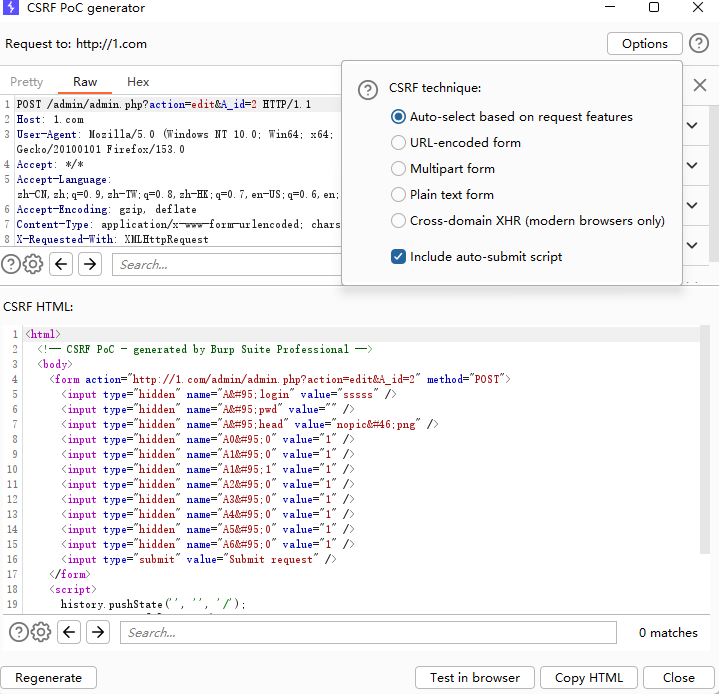
Task: Expand the fourth inspector section chevron
Action: tap(692, 245)
